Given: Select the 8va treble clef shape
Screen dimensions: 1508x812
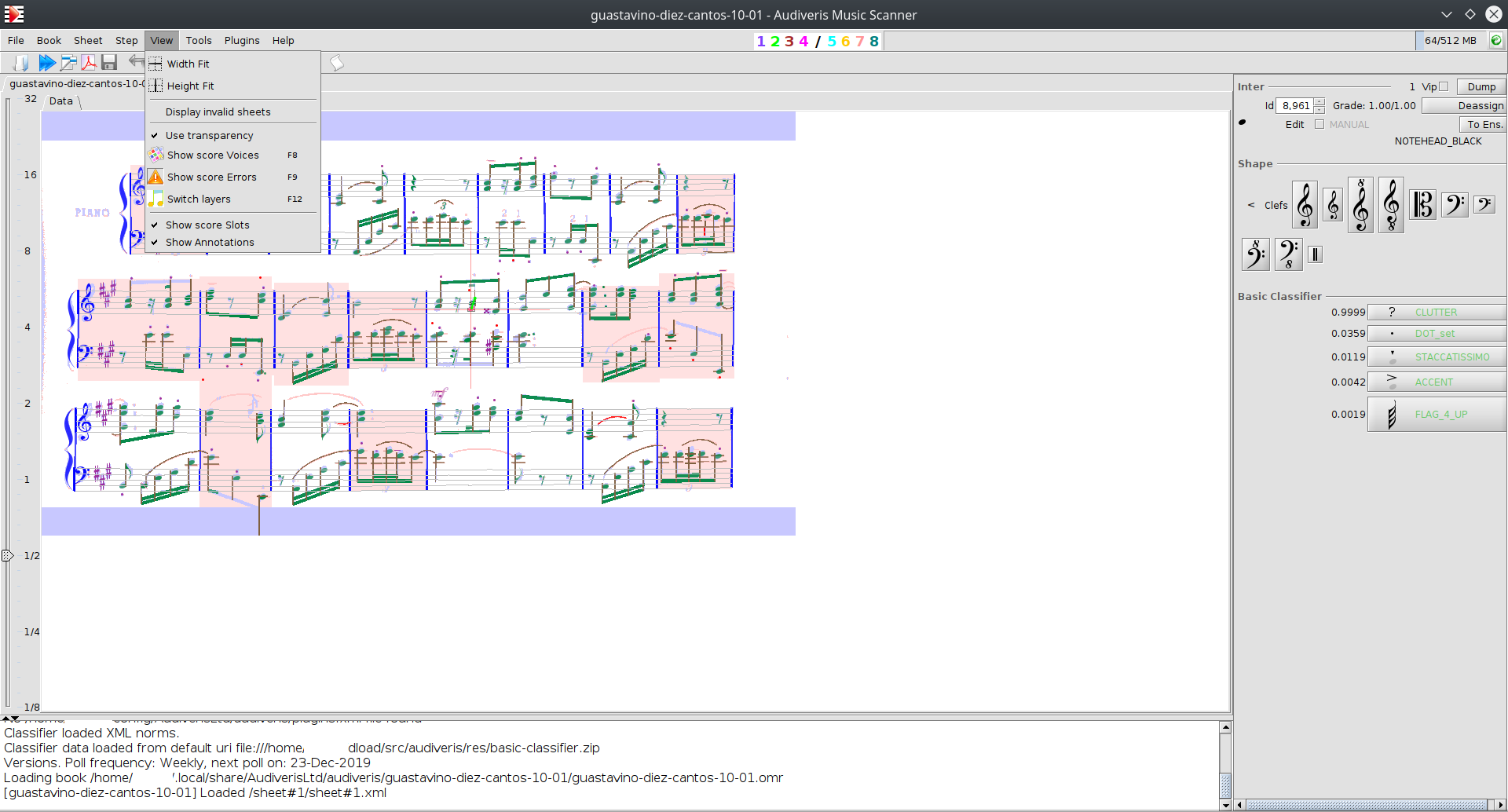Looking at the screenshot, I should pos(1360,204).
